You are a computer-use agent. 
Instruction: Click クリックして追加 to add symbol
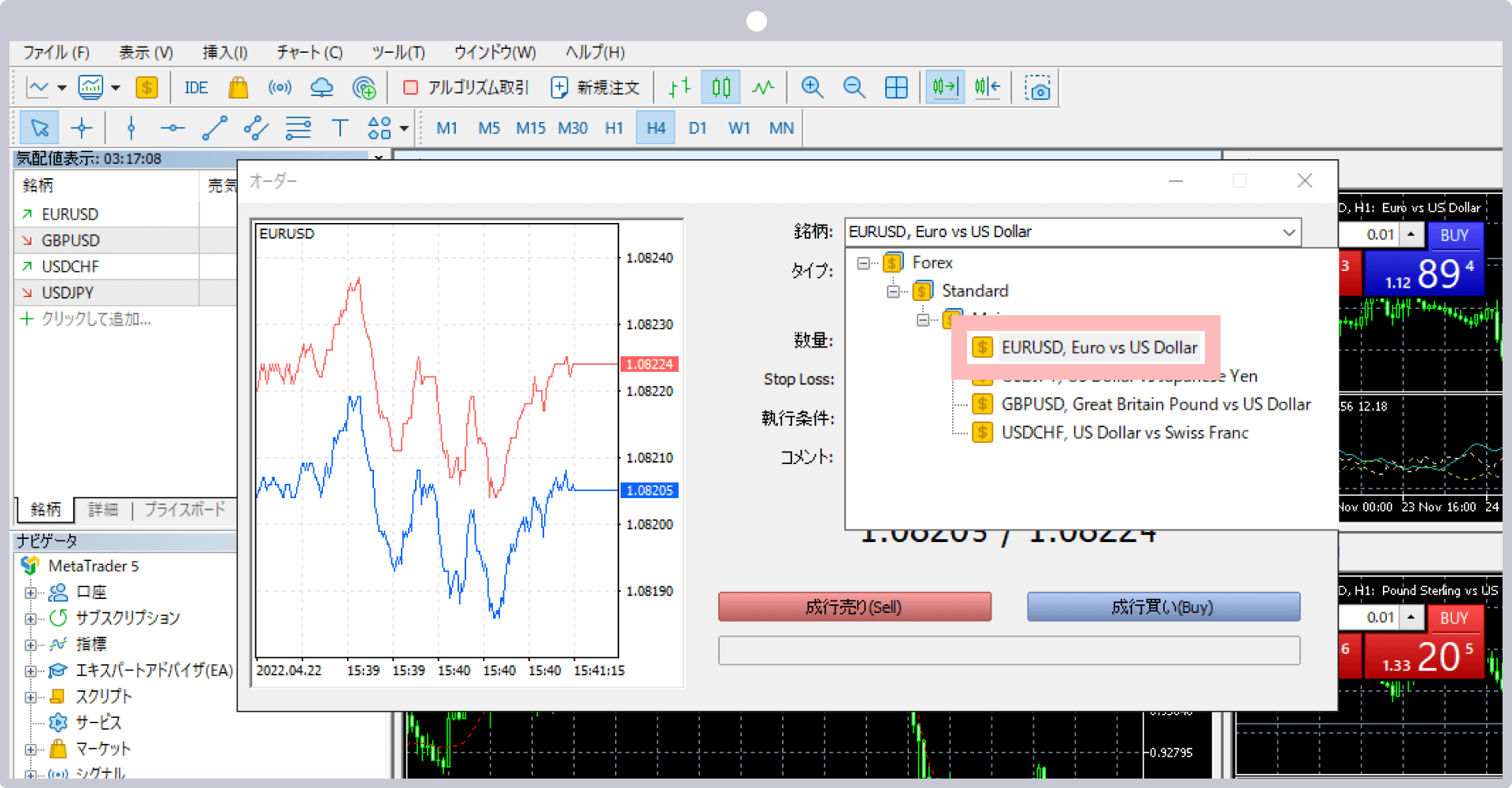pos(95,319)
